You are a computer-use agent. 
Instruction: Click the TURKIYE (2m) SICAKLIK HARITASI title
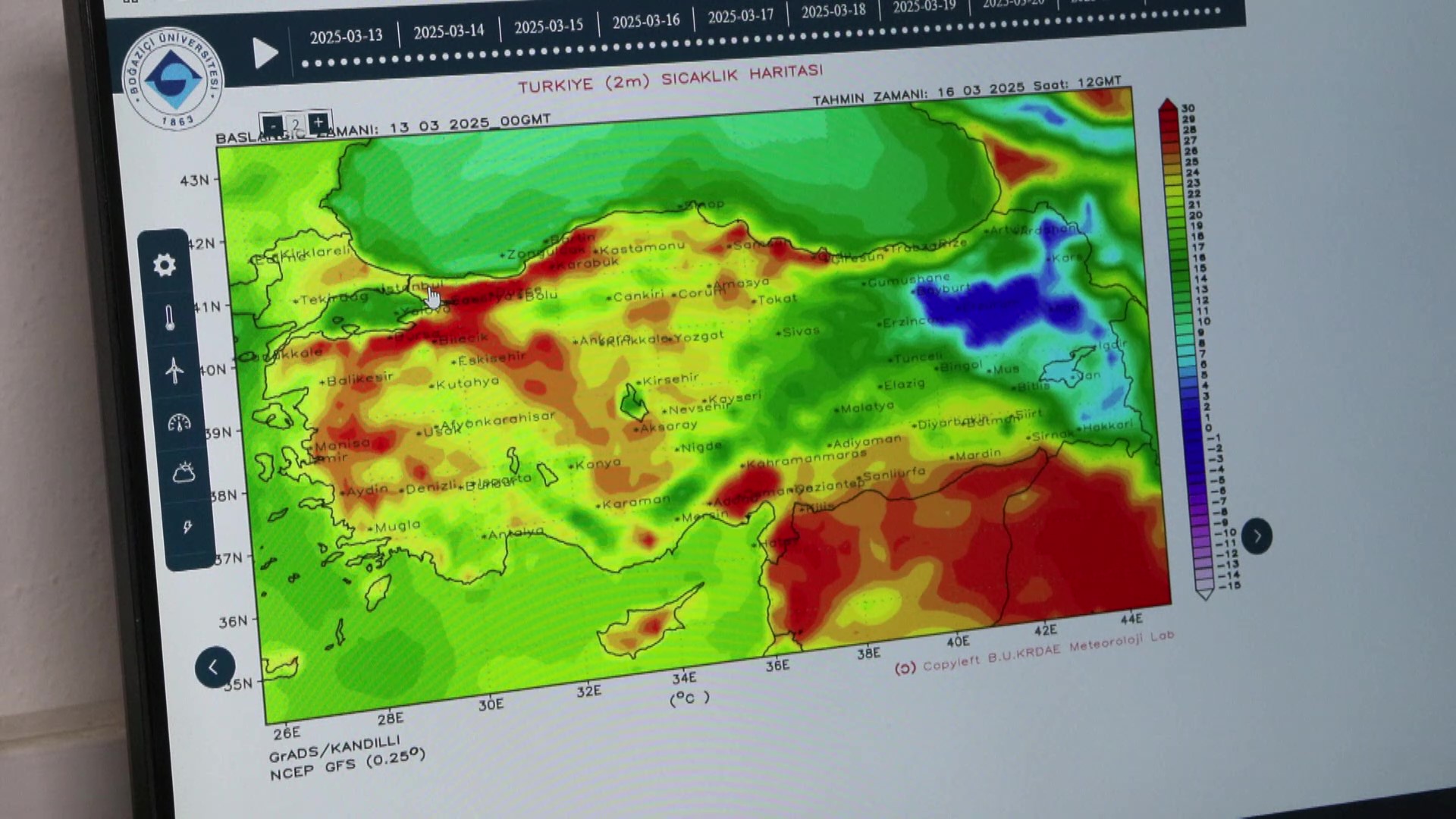click(670, 77)
